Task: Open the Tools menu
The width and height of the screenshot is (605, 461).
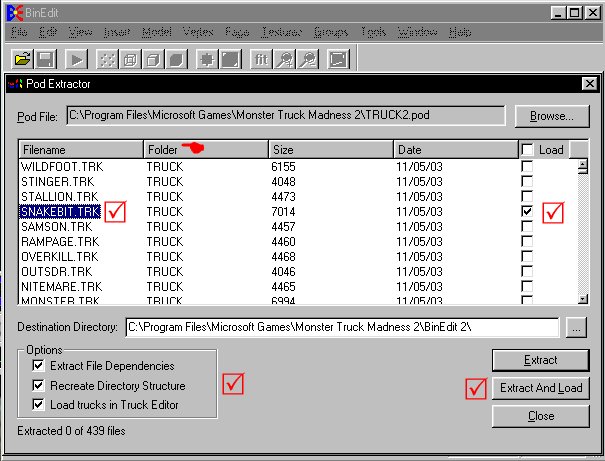Action: click(x=372, y=33)
